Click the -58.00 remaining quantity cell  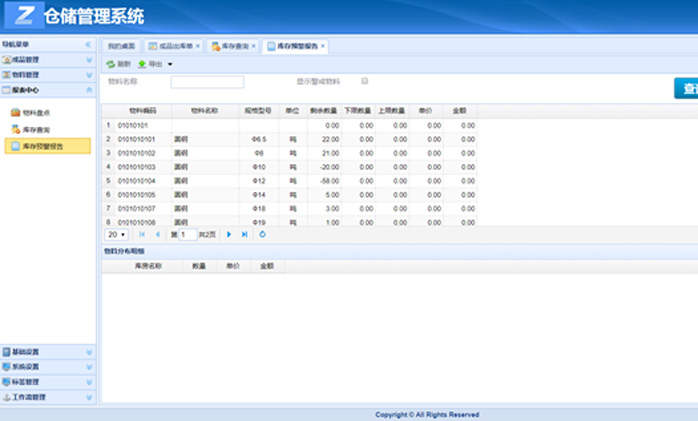pyautogui.click(x=324, y=181)
